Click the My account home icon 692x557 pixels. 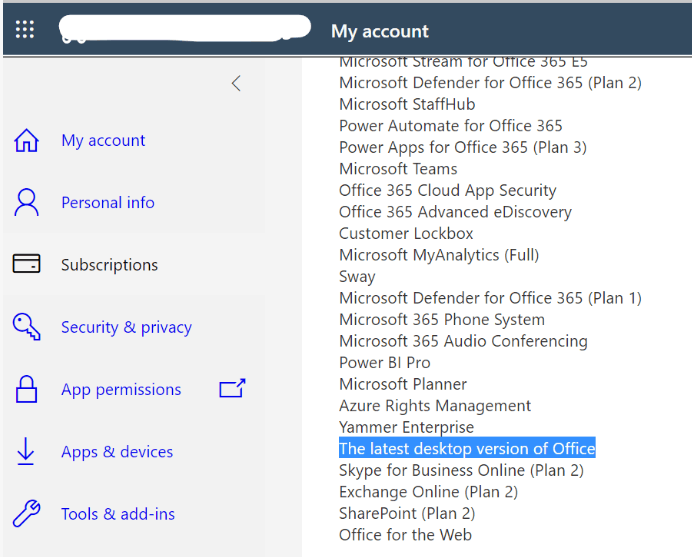pyautogui.click(x=26, y=141)
